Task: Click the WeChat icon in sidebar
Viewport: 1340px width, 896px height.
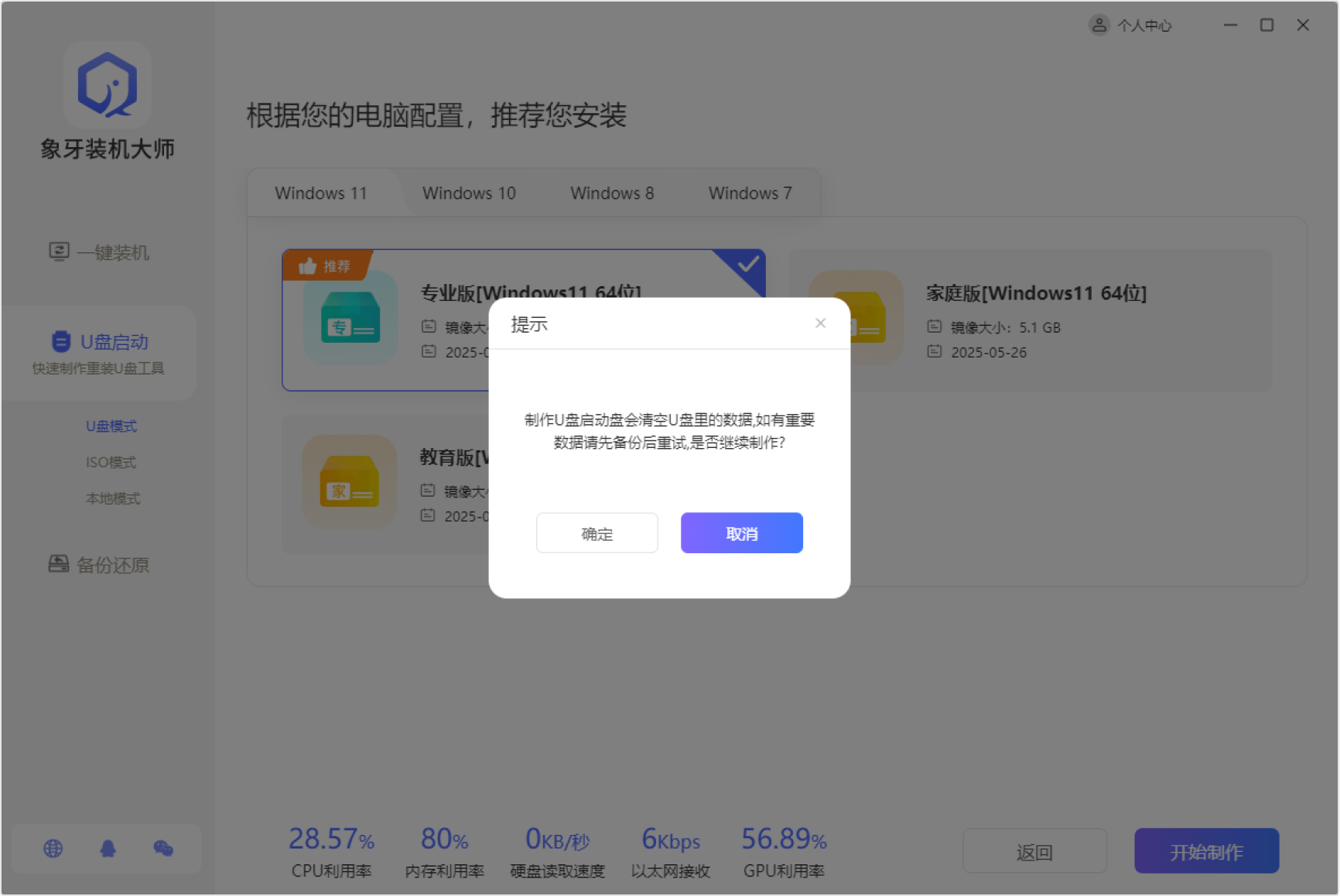Action: pos(163,849)
